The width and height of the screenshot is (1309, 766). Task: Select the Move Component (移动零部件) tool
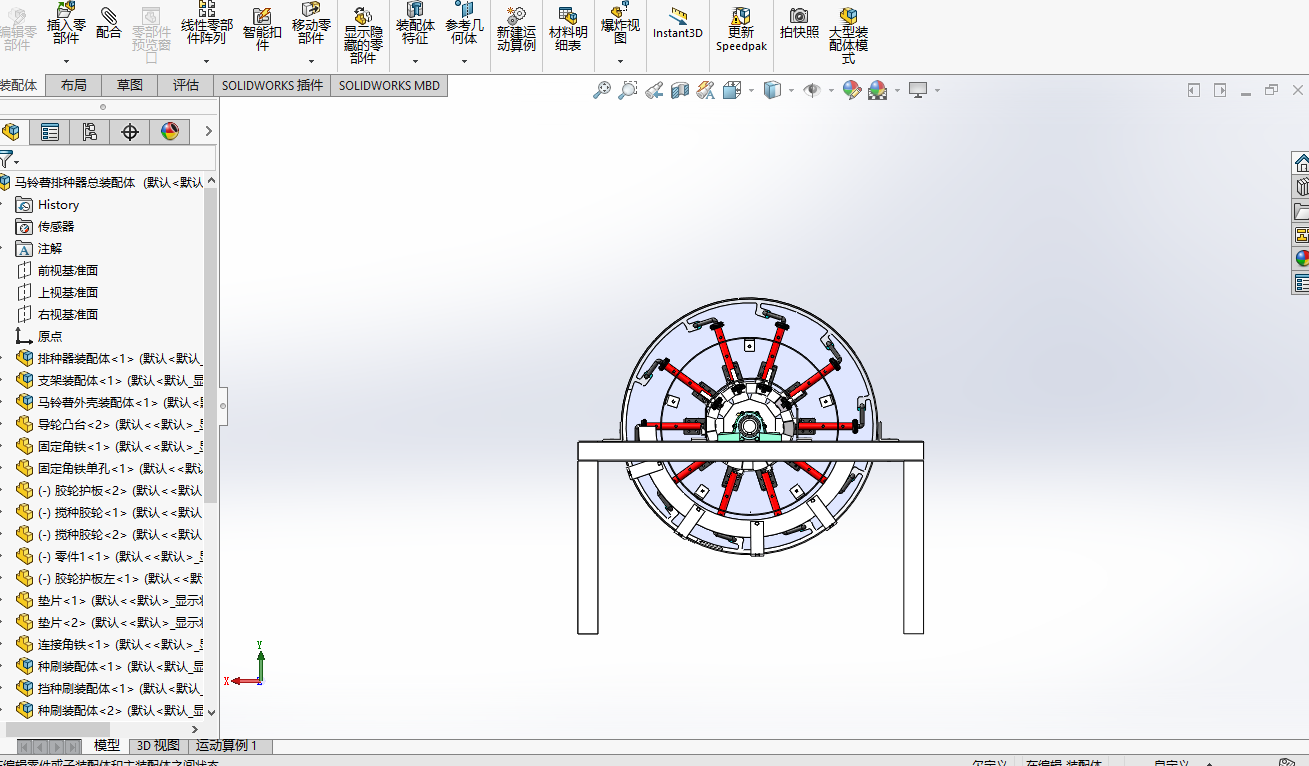click(x=311, y=23)
